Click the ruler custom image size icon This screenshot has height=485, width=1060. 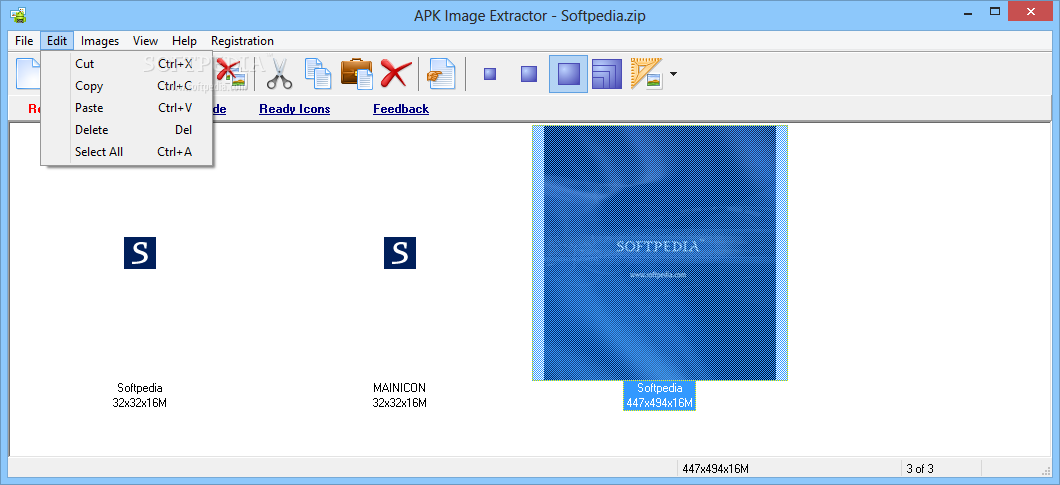[x=646, y=73]
